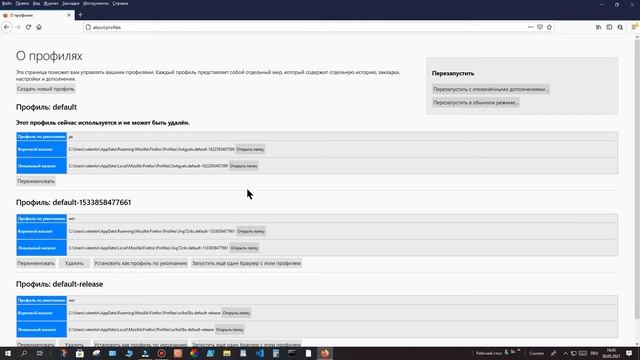Open Windows taskbar search icon
This screenshot has width=640, height=360.
pos(24,353)
